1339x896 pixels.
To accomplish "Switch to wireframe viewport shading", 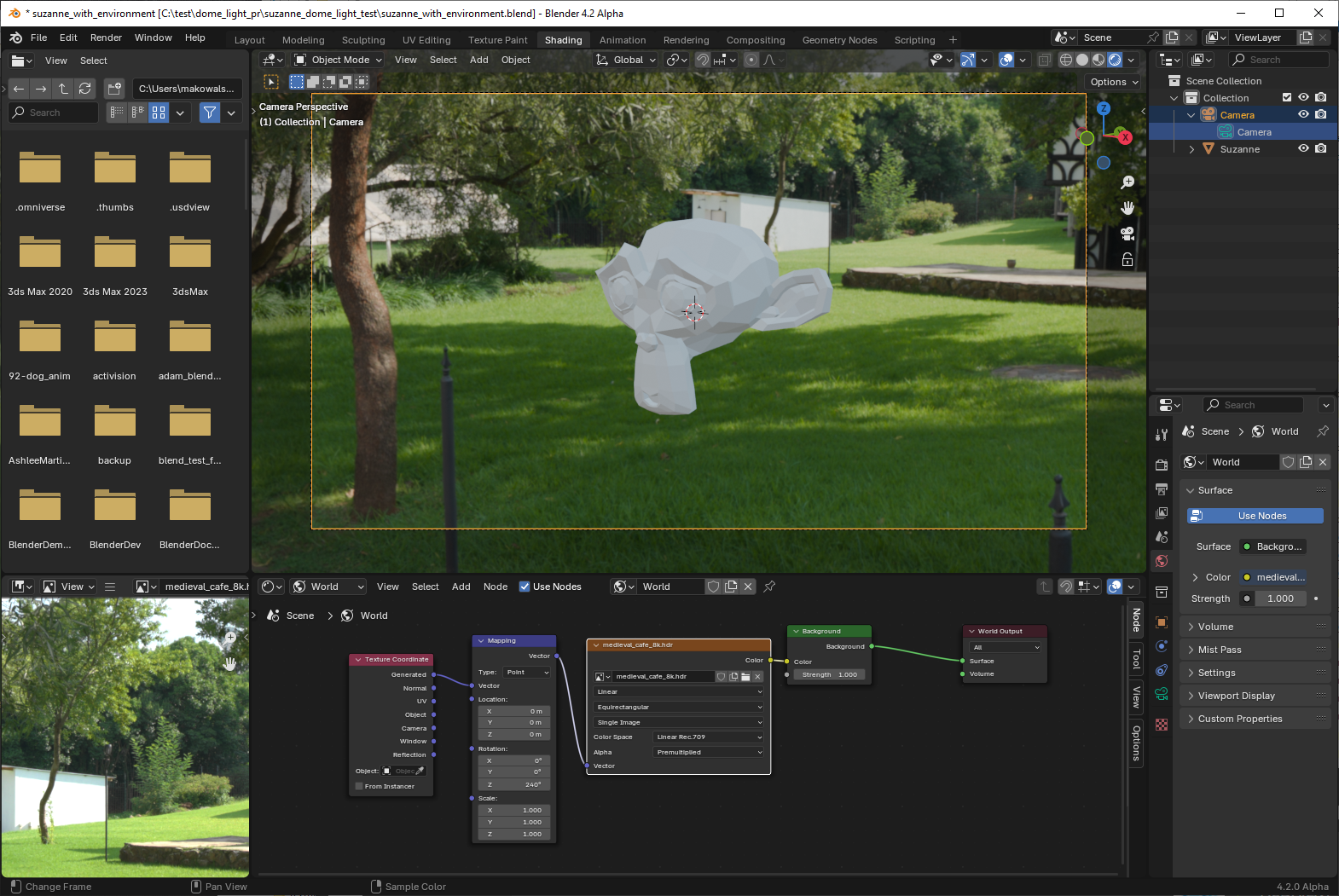I will (1066, 60).
